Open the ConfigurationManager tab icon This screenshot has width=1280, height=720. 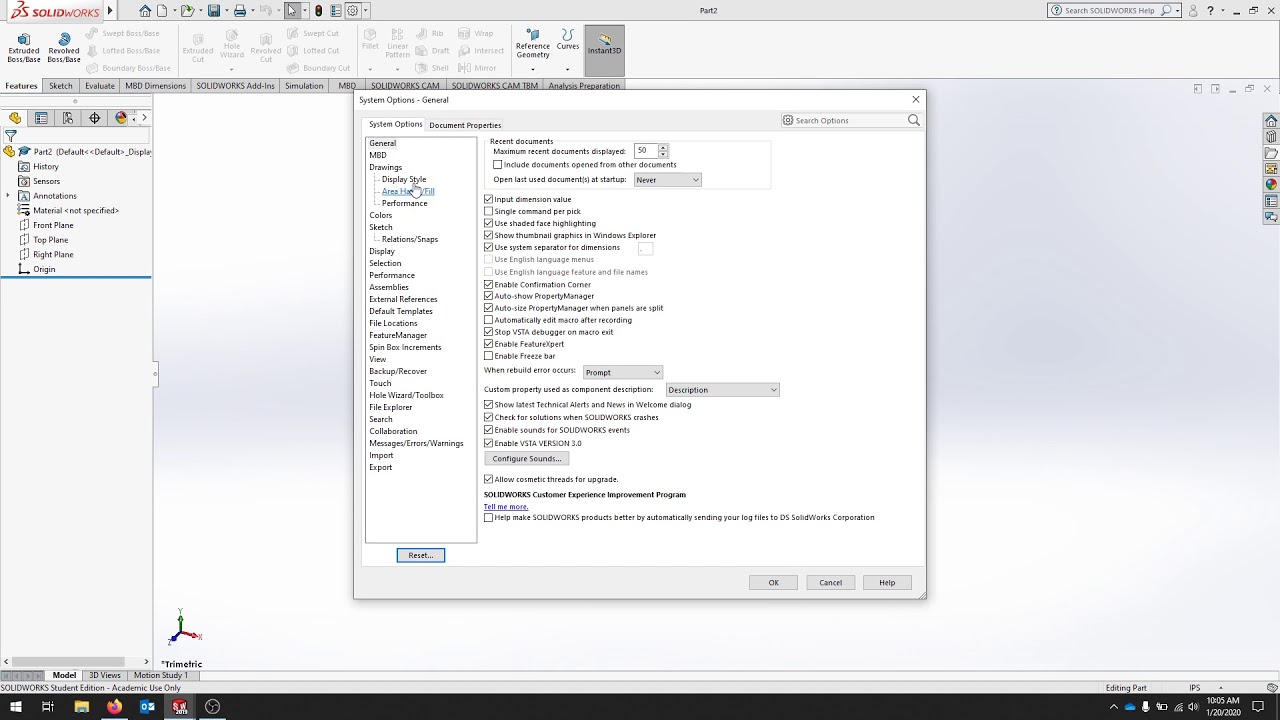coord(68,118)
